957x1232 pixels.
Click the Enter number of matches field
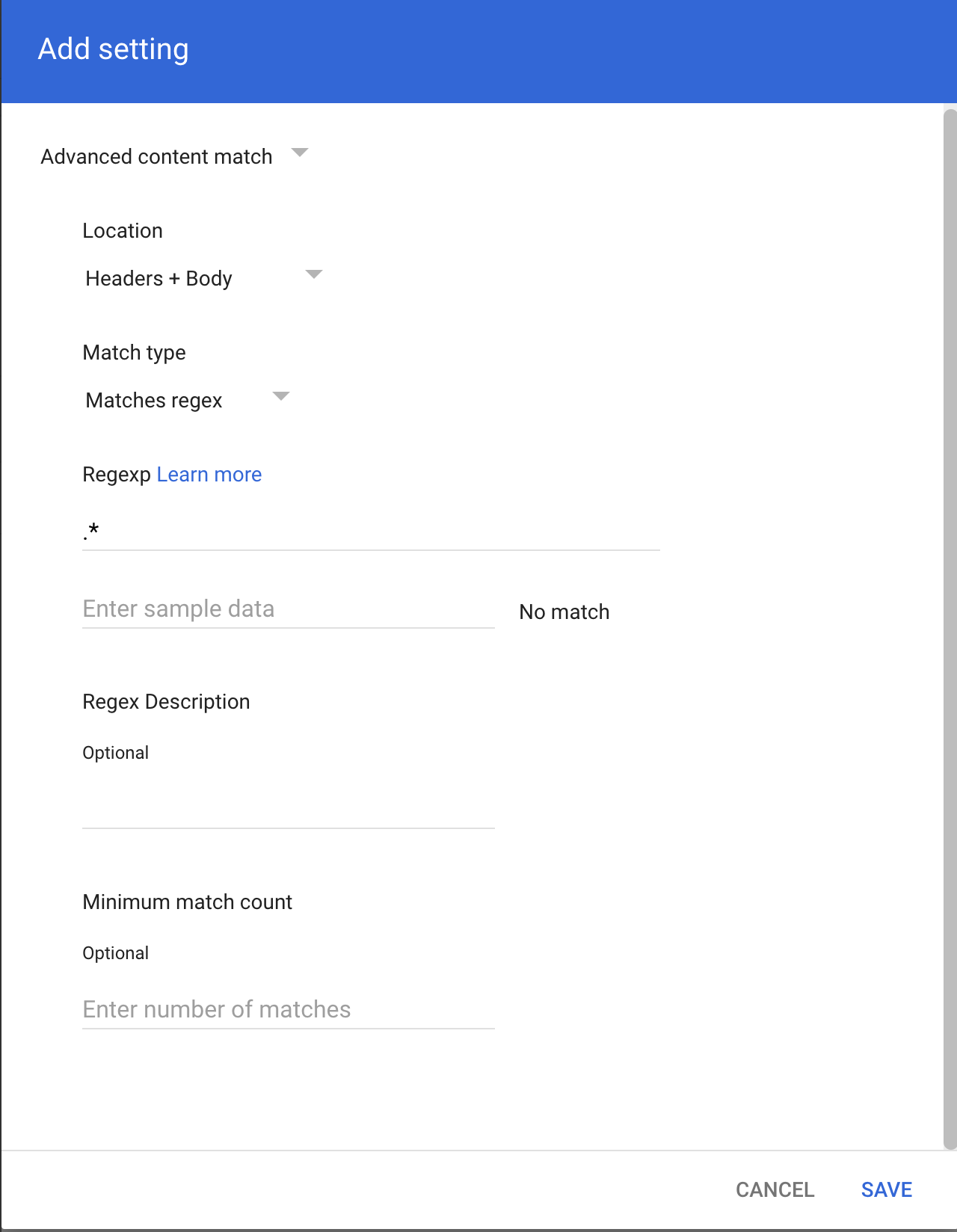point(288,1009)
